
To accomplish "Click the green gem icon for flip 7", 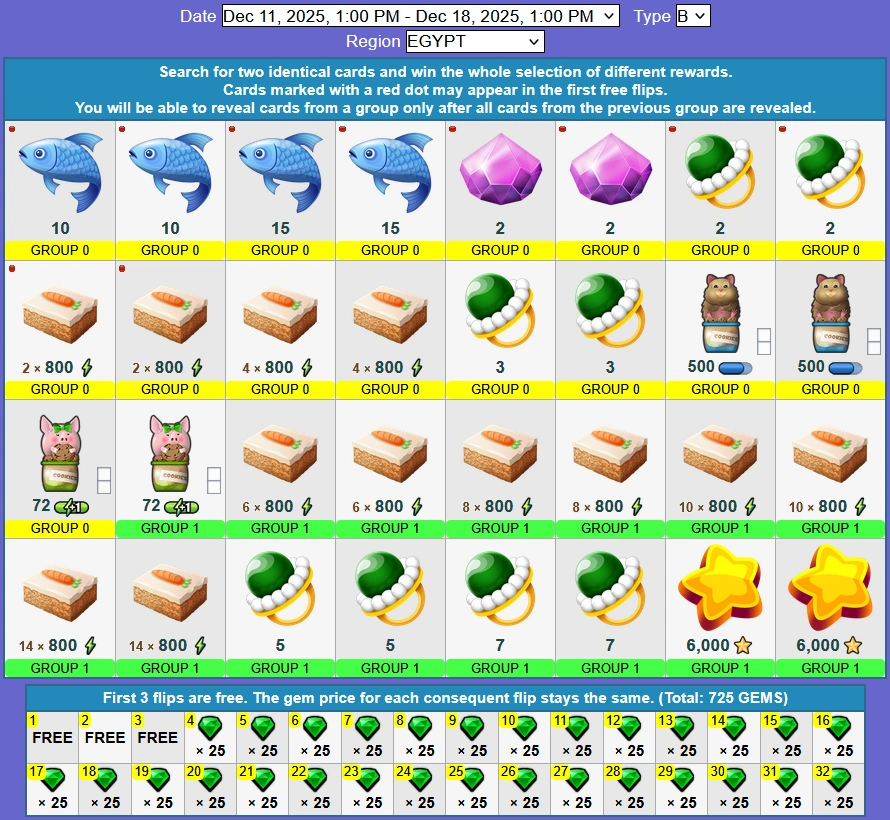I will (x=368, y=728).
